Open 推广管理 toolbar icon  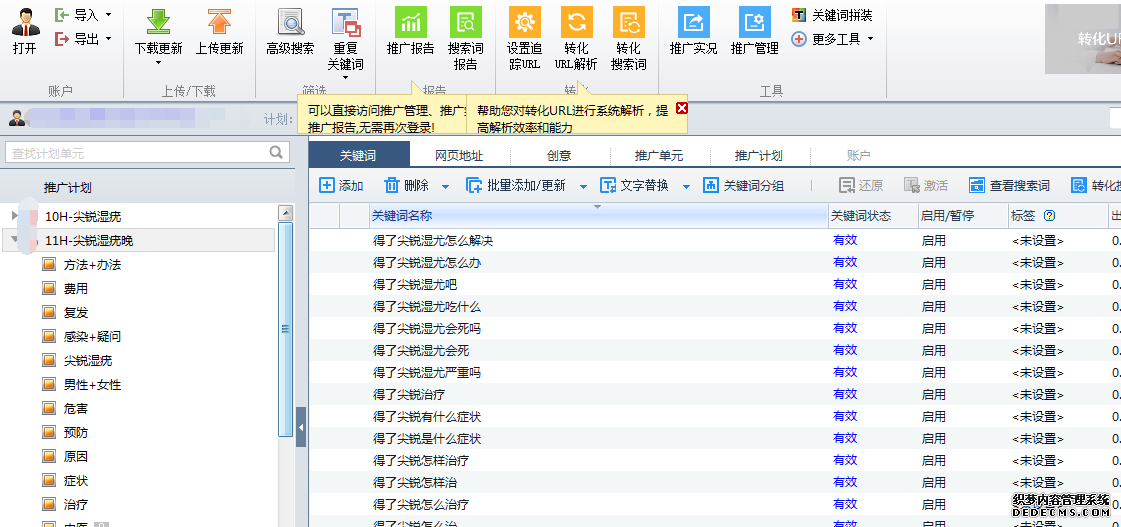[754, 23]
